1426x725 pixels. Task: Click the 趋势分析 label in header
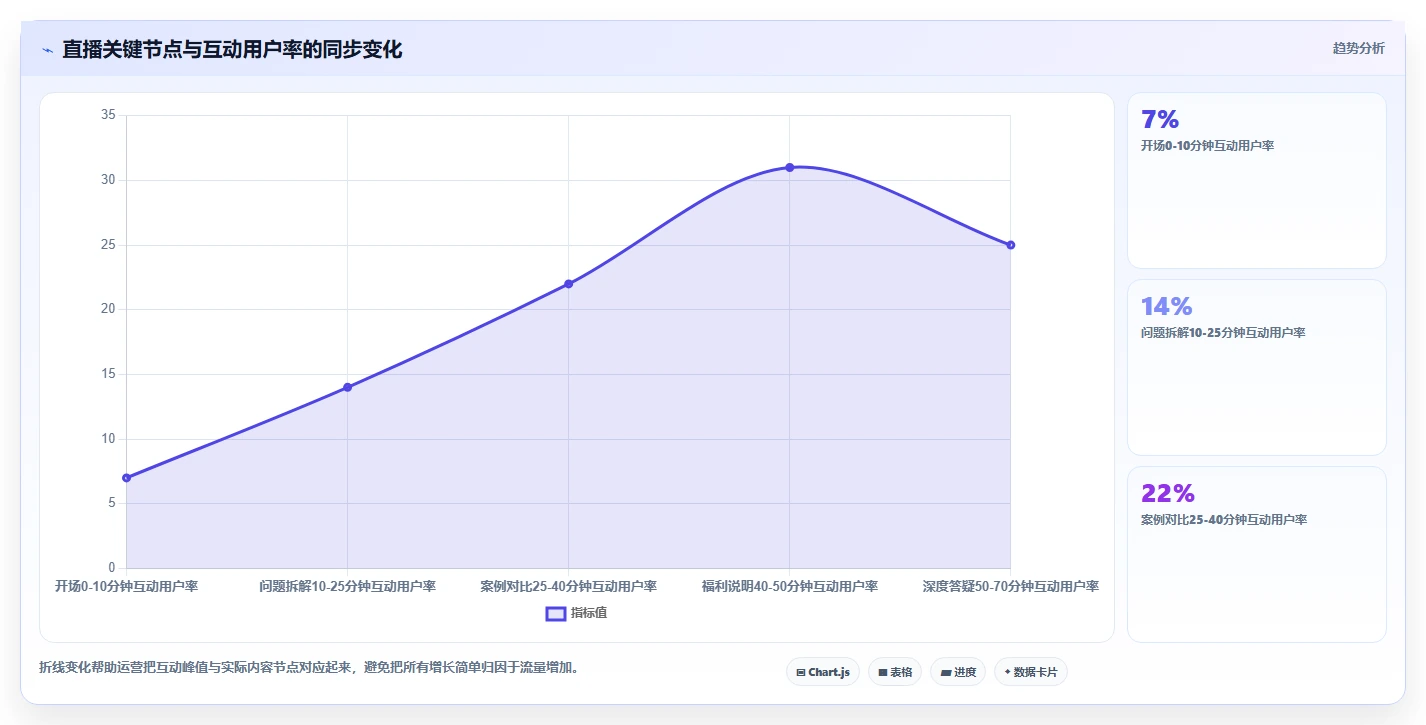pyautogui.click(x=1358, y=48)
